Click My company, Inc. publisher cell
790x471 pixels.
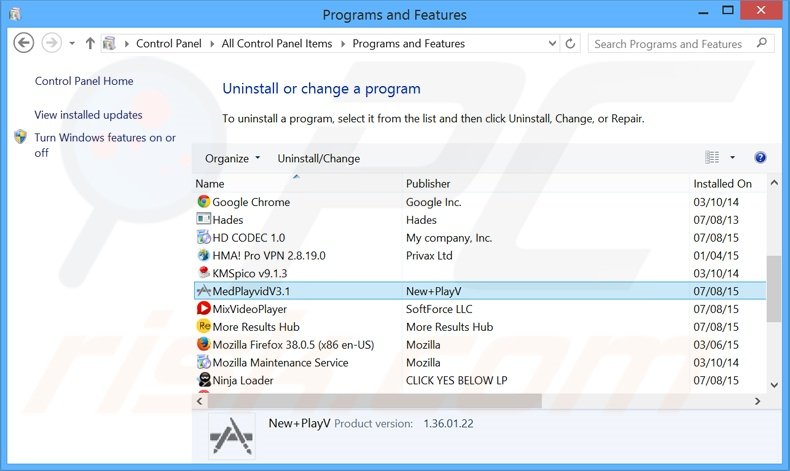coord(449,238)
